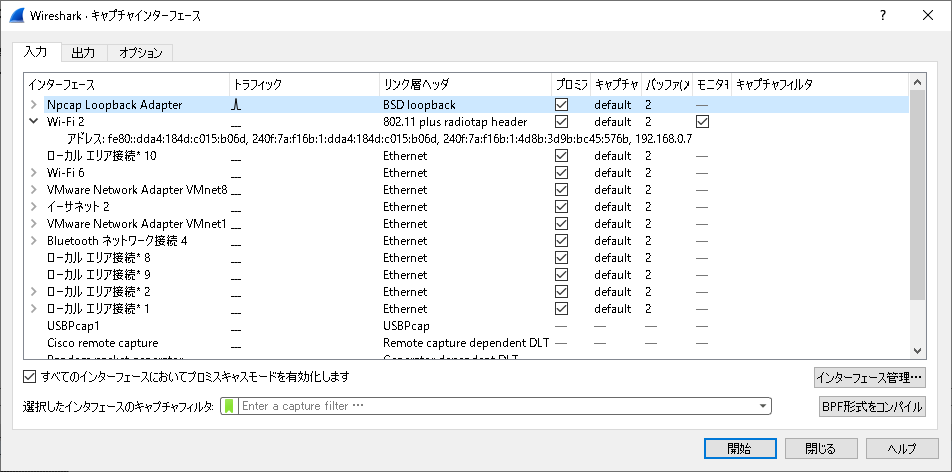Toggle promiscuous checkbox for イーサネット 2

click(x=562, y=207)
